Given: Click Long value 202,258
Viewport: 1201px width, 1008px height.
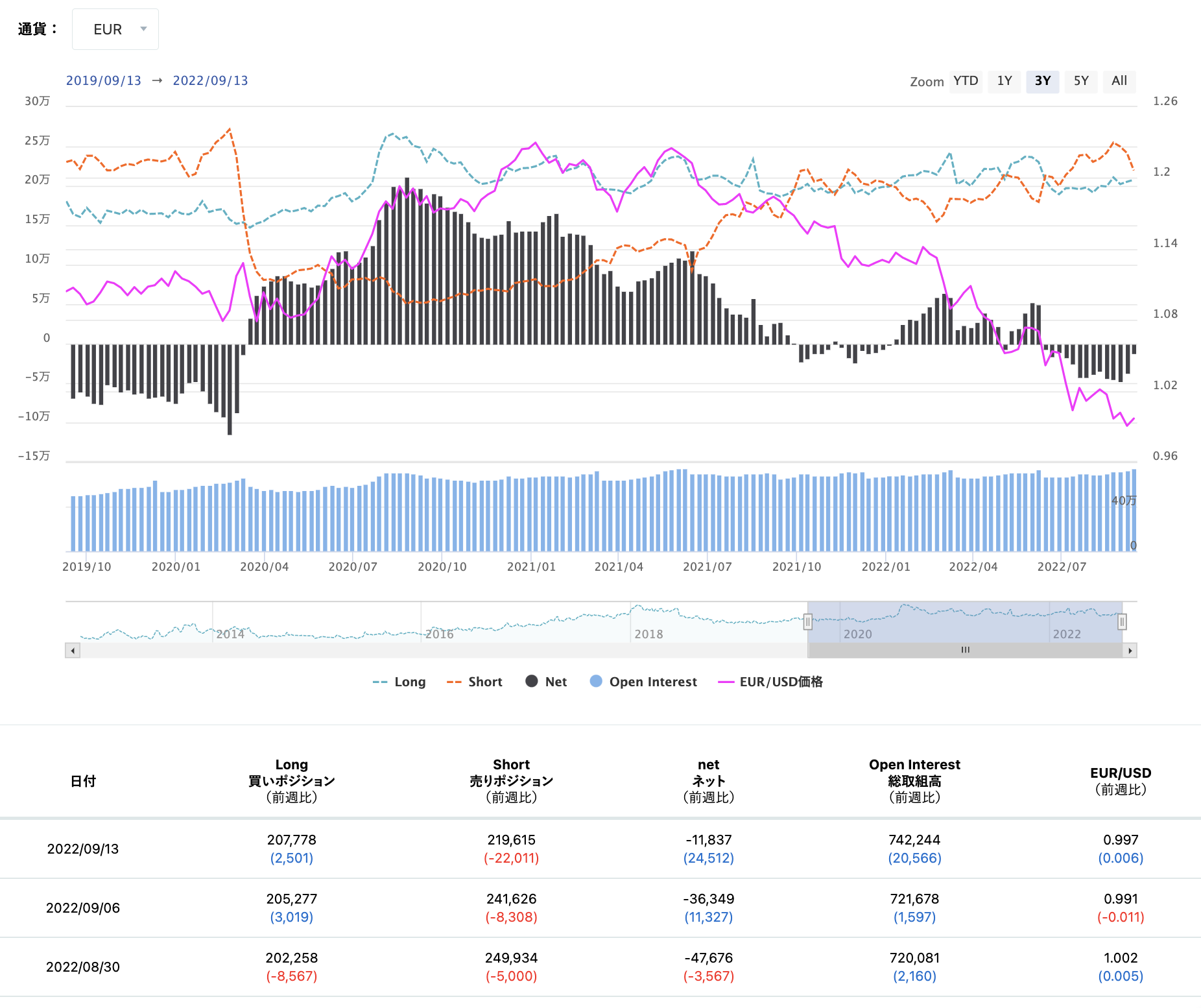Looking at the screenshot, I should (292, 958).
